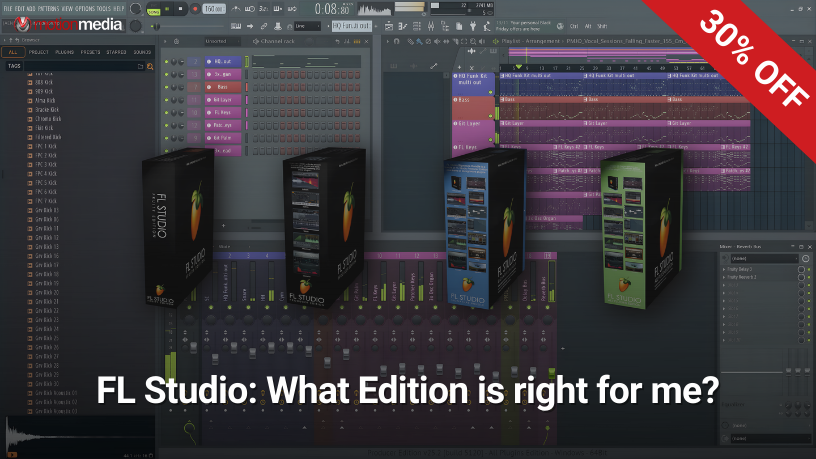
Task: Open the channel rack view icon
Action: click(x=417, y=26)
